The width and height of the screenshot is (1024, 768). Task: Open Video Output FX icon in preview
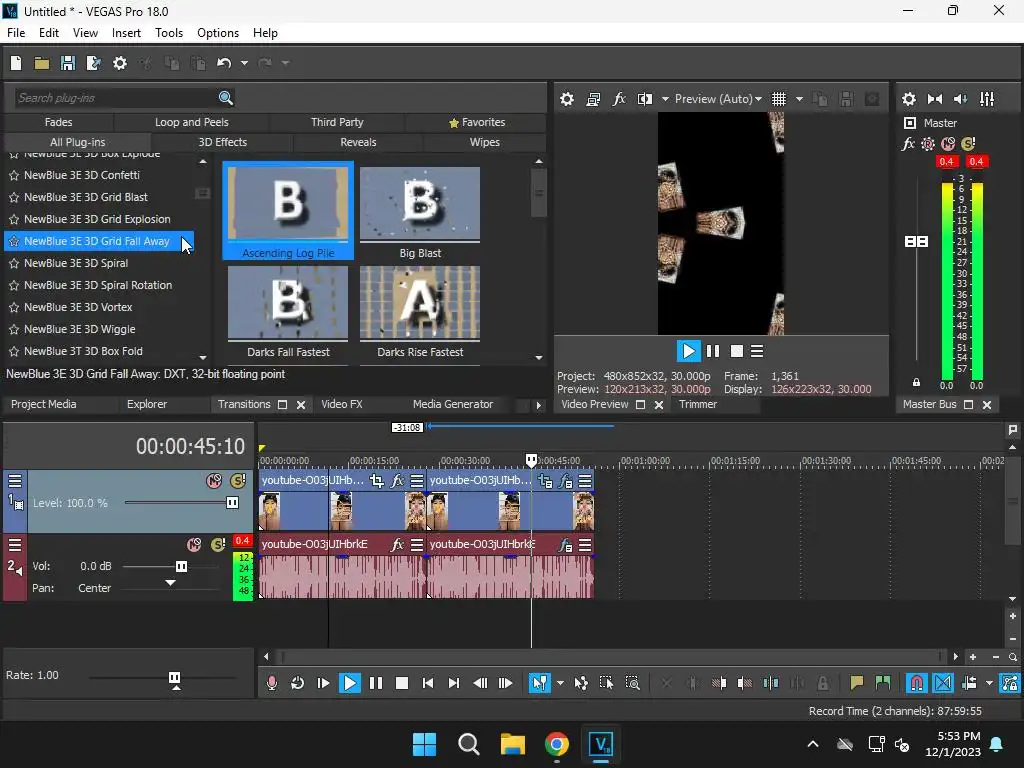coord(618,99)
